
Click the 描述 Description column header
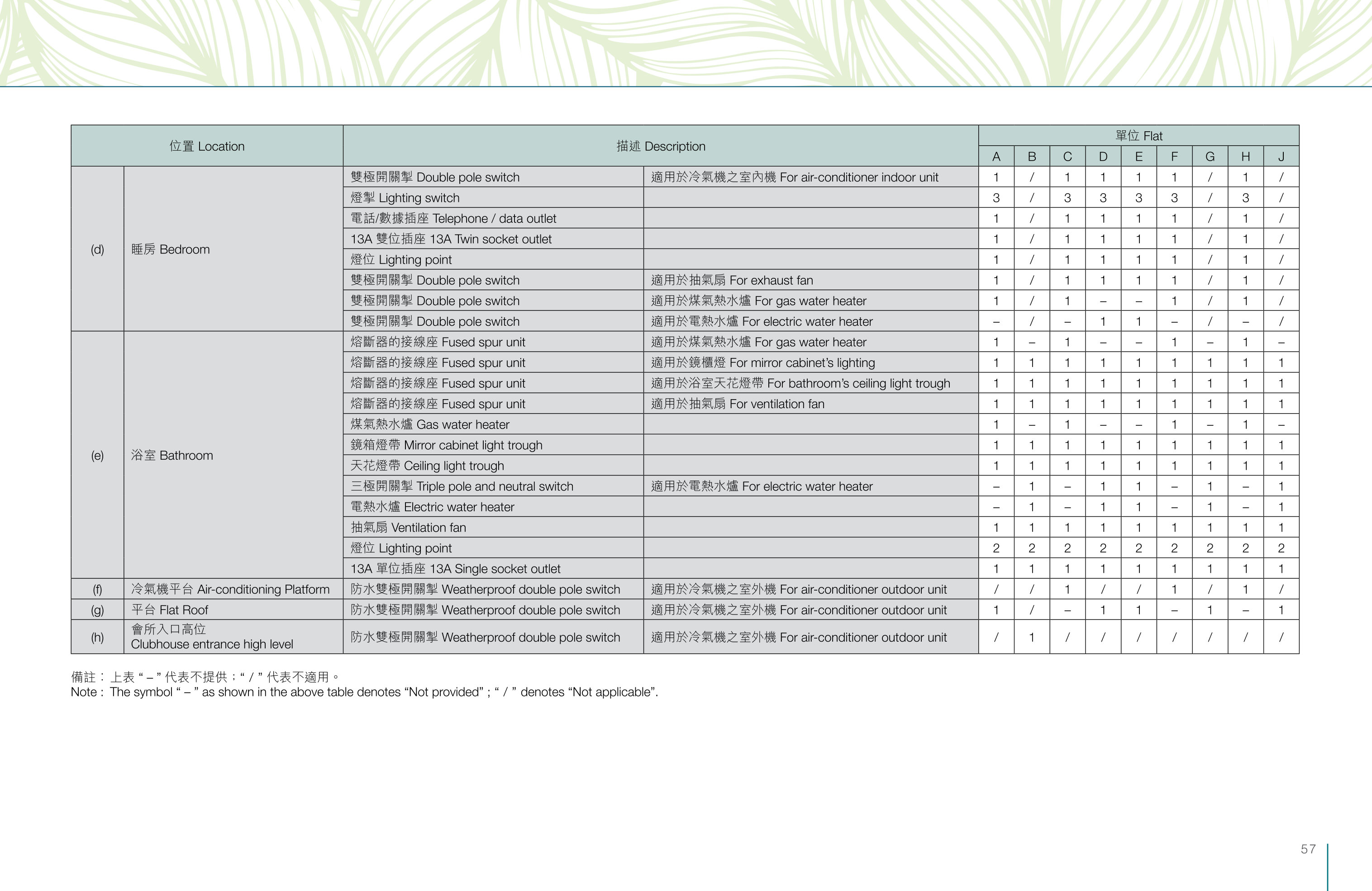[661, 146]
